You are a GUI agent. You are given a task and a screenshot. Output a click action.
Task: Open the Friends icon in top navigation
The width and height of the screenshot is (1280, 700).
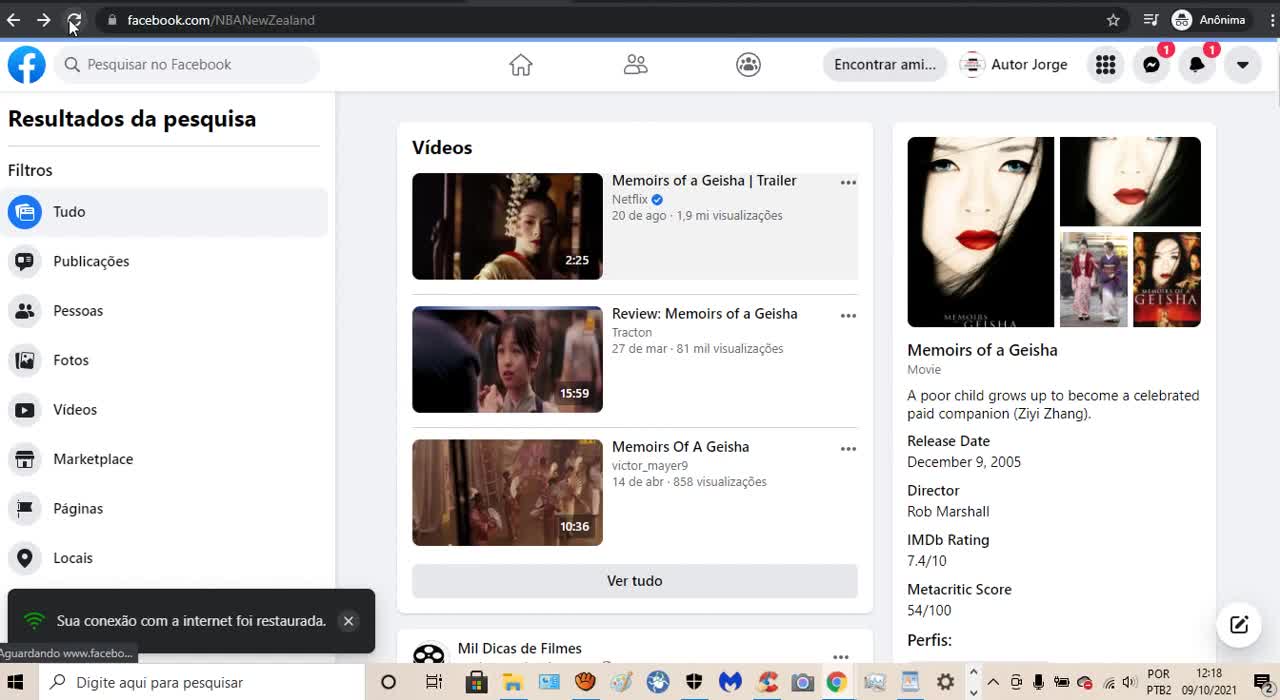pos(635,65)
